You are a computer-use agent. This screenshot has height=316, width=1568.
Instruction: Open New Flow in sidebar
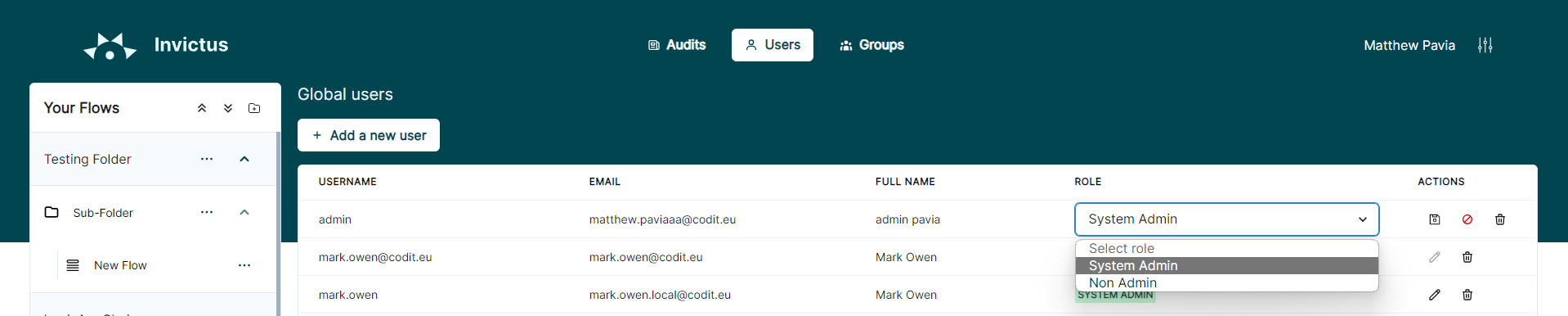click(120, 265)
